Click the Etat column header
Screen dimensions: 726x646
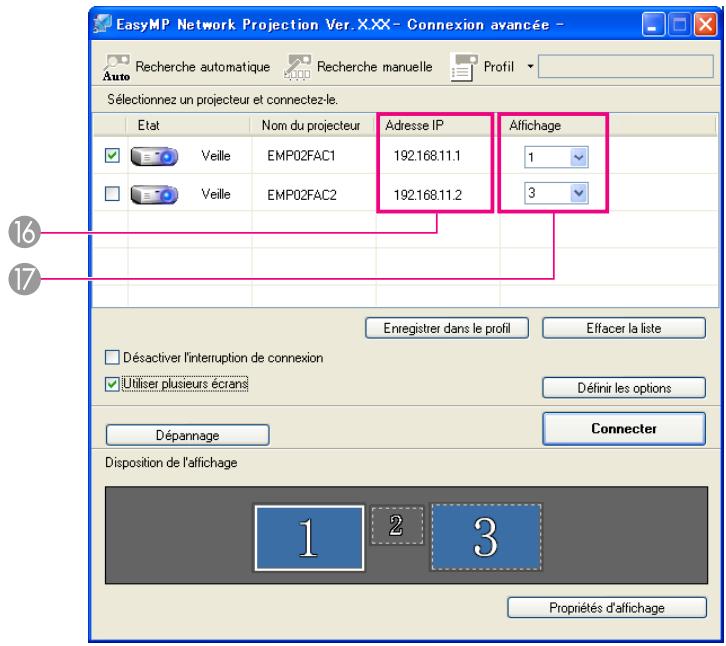(x=188, y=125)
